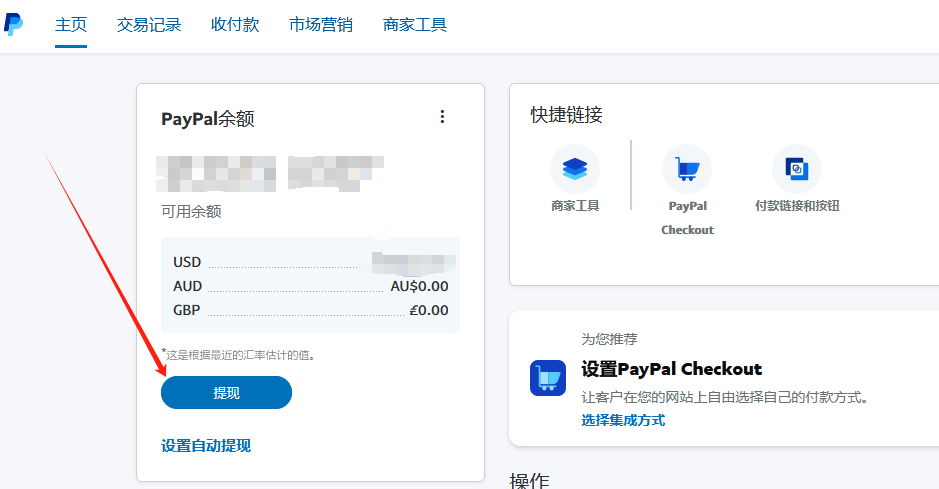Viewport: 939px width, 489px height.
Task: Open the 商家工具 quick link icon
Action: (575, 169)
